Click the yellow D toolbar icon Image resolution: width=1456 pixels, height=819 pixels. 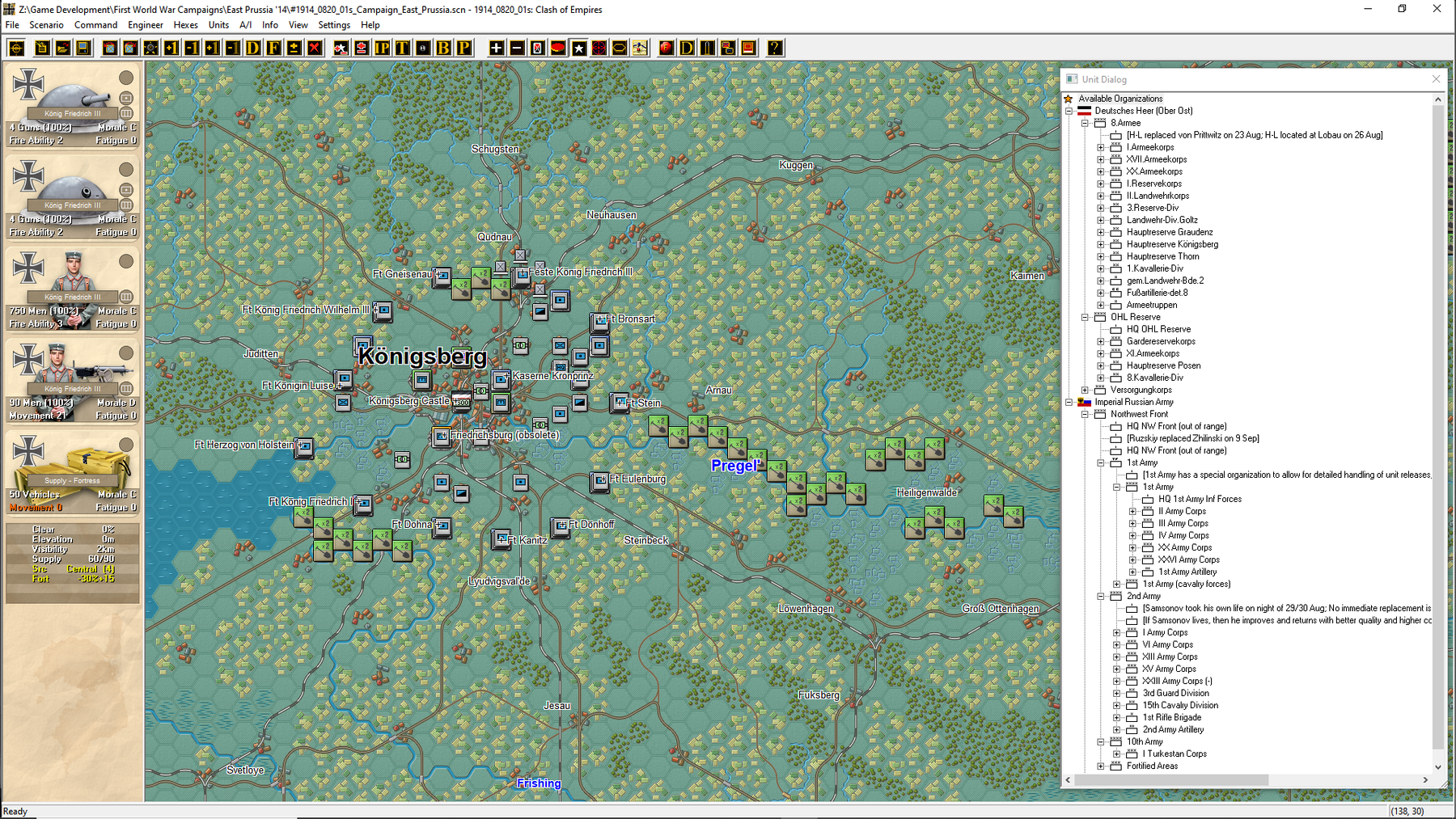tap(253, 48)
